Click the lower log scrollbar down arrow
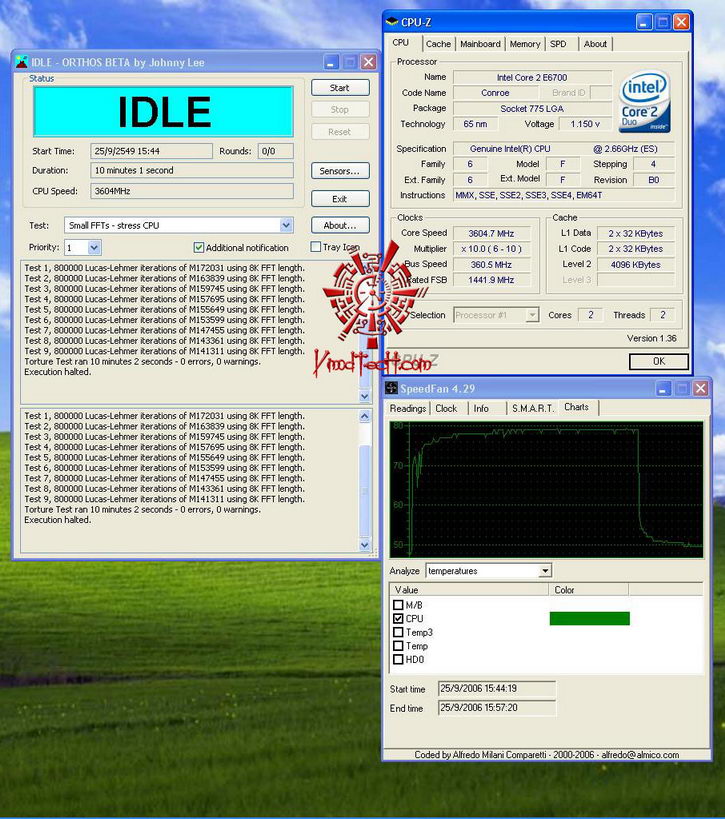725x819 pixels. point(365,545)
